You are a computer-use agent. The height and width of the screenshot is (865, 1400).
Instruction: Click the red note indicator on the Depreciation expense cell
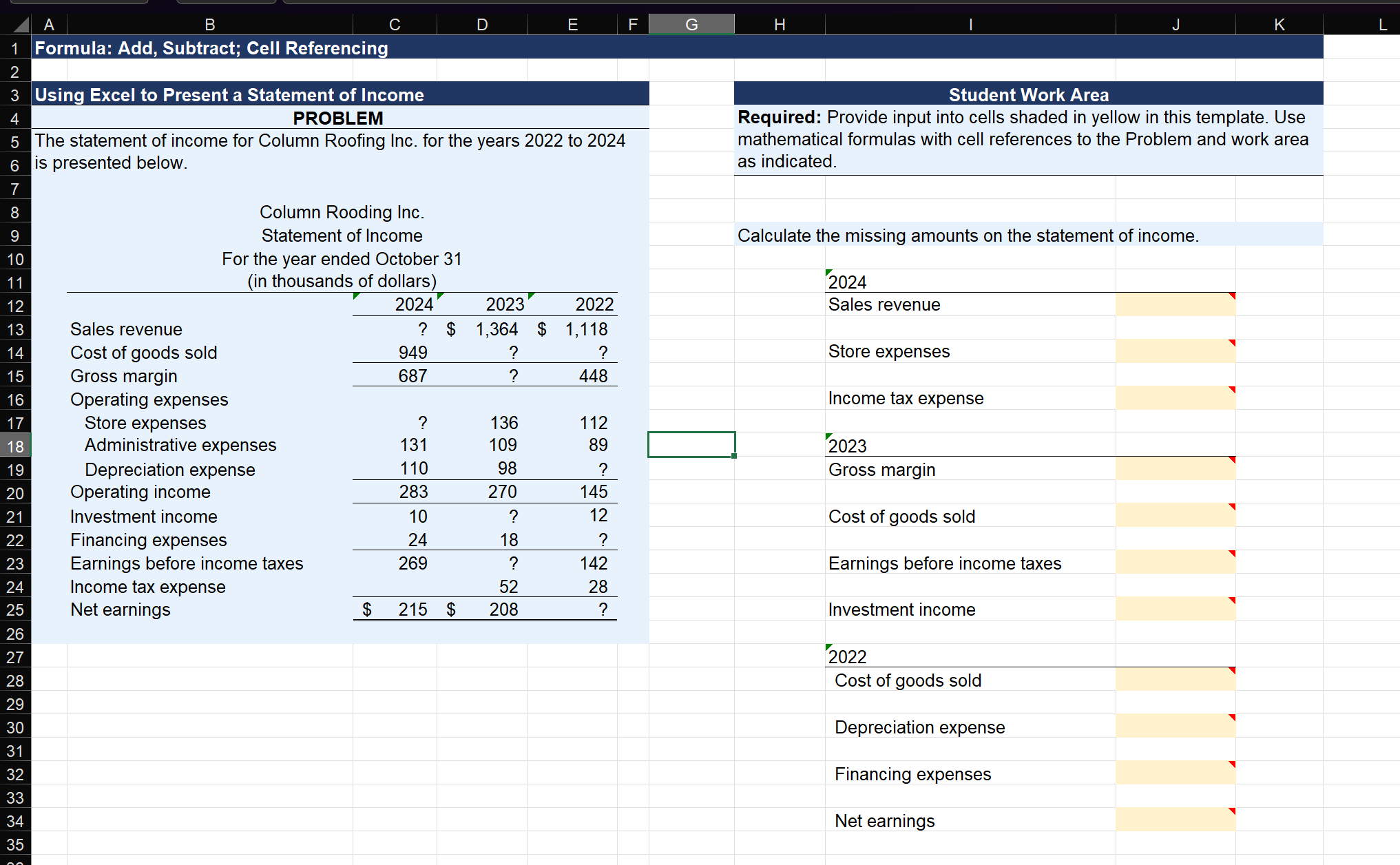pos(1231,716)
